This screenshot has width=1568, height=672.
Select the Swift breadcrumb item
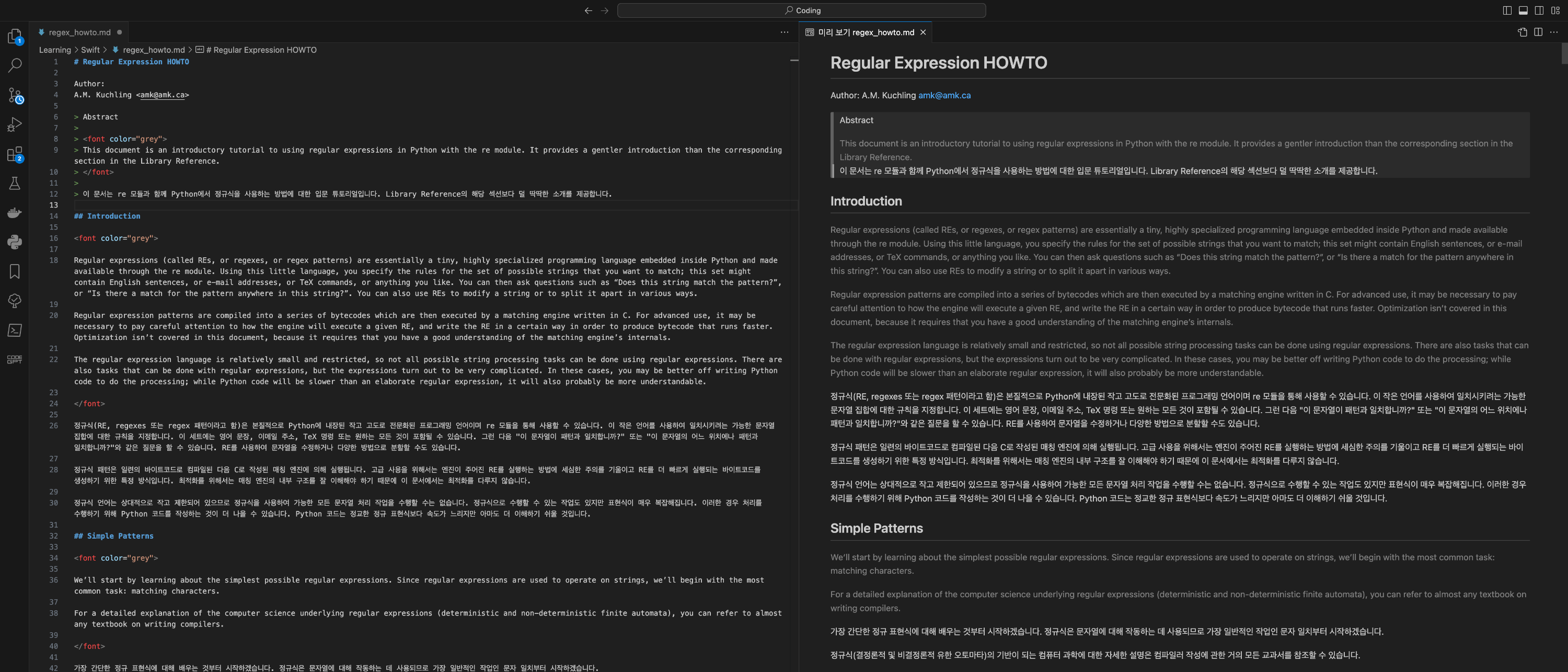(90, 50)
